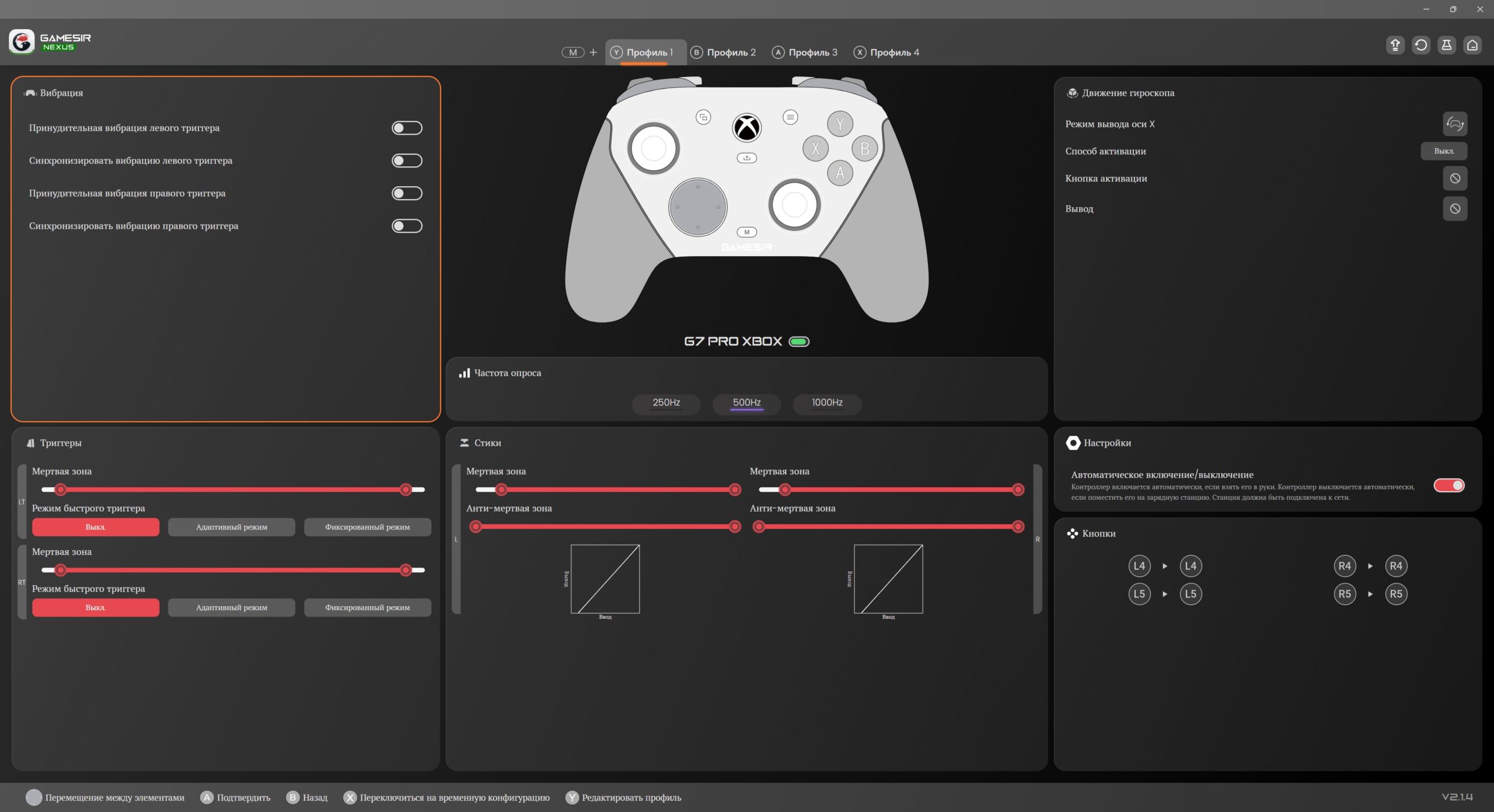Select Фиксированный режим for the LT trigger
This screenshot has width=1494, height=812.
[368, 527]
